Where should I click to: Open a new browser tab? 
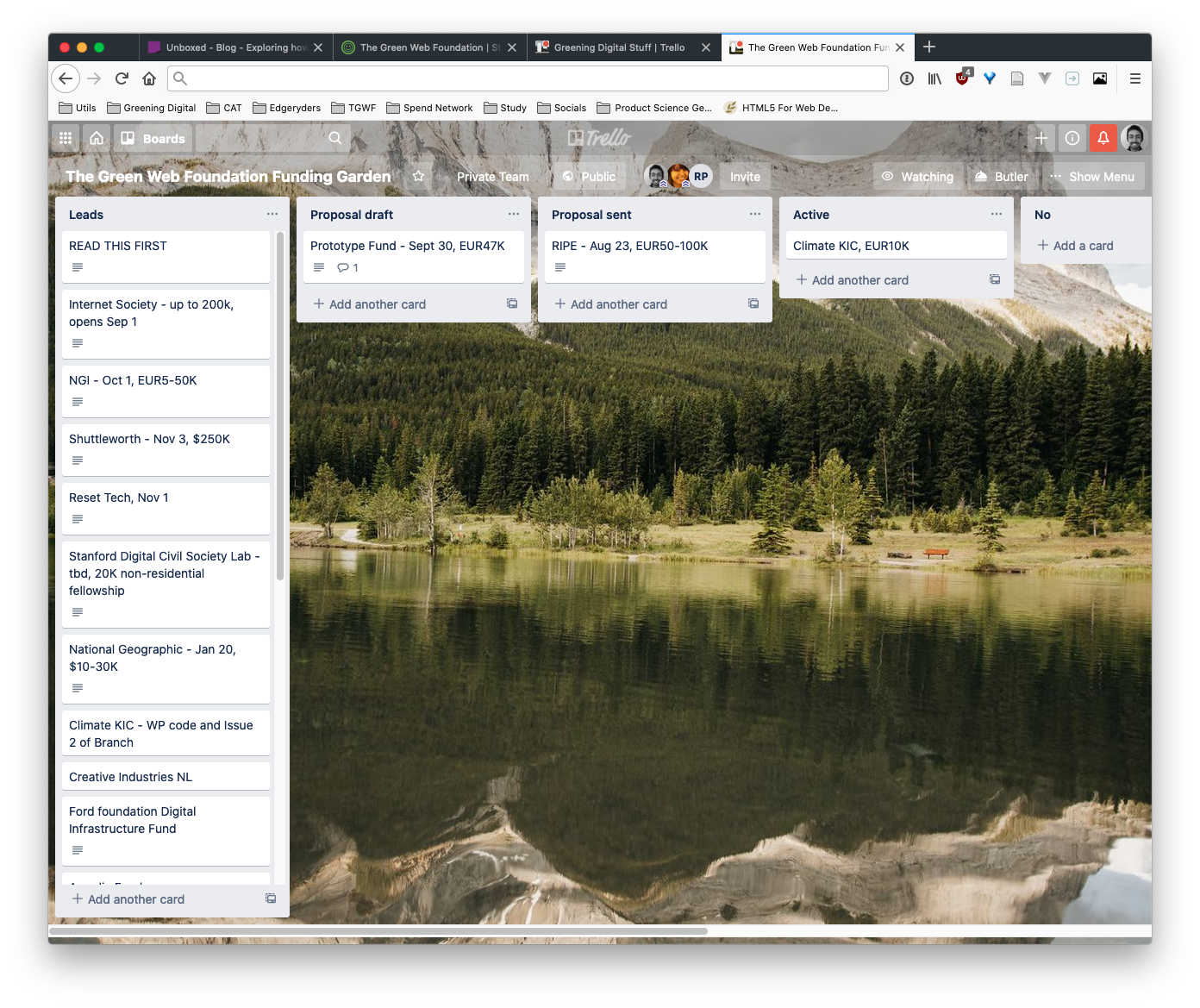point(929,47)
